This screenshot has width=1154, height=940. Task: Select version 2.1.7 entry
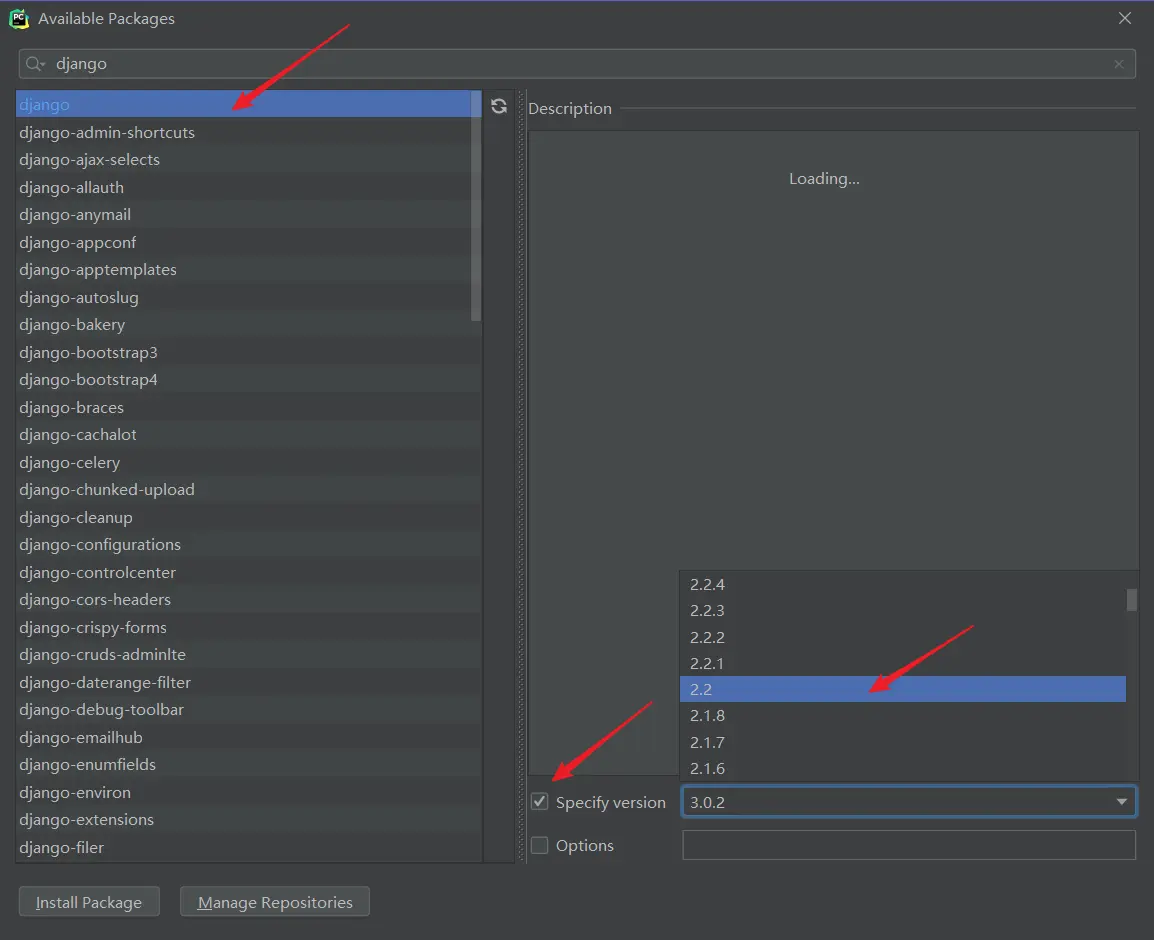click(x=902, y=742)
